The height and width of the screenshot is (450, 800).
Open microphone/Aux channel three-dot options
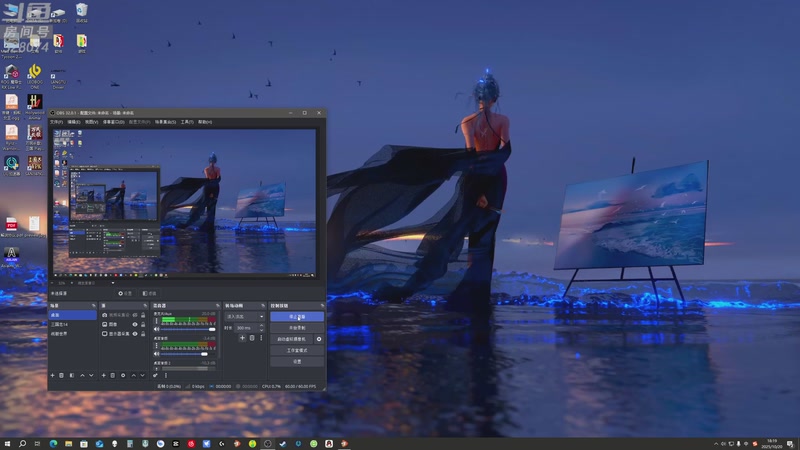157,321
